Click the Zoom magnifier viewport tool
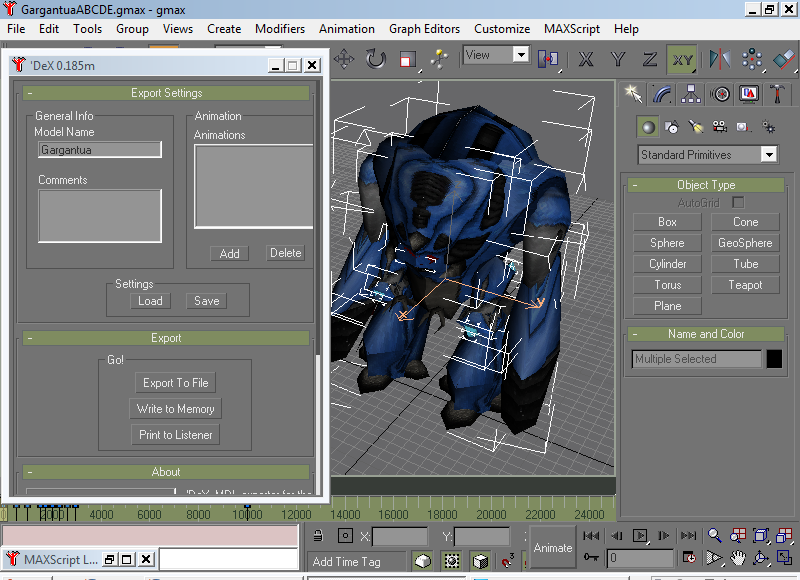Screen dimensions: 800x580 [x=714, y=535]
